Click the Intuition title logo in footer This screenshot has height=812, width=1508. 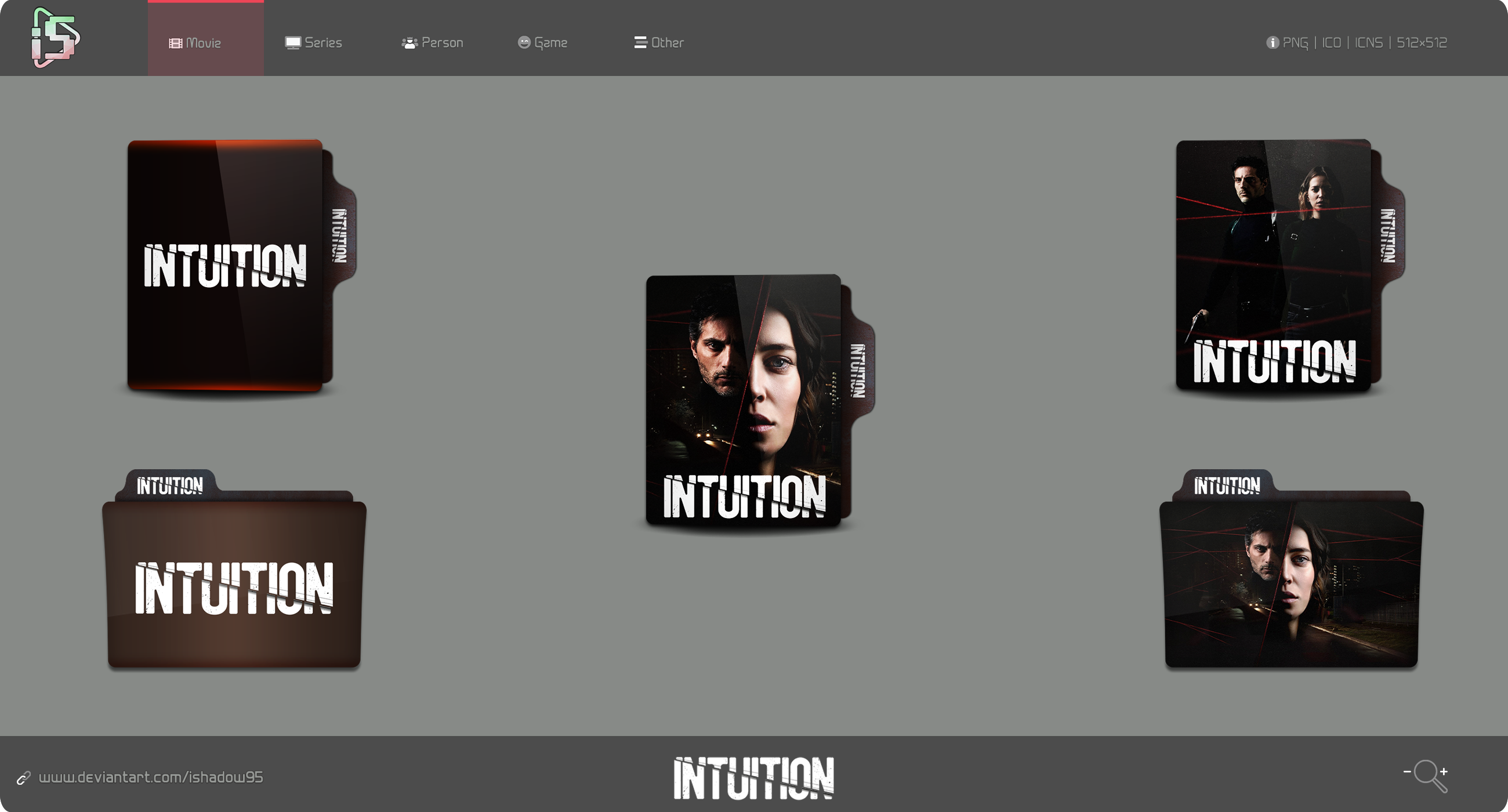pos(754,778)
